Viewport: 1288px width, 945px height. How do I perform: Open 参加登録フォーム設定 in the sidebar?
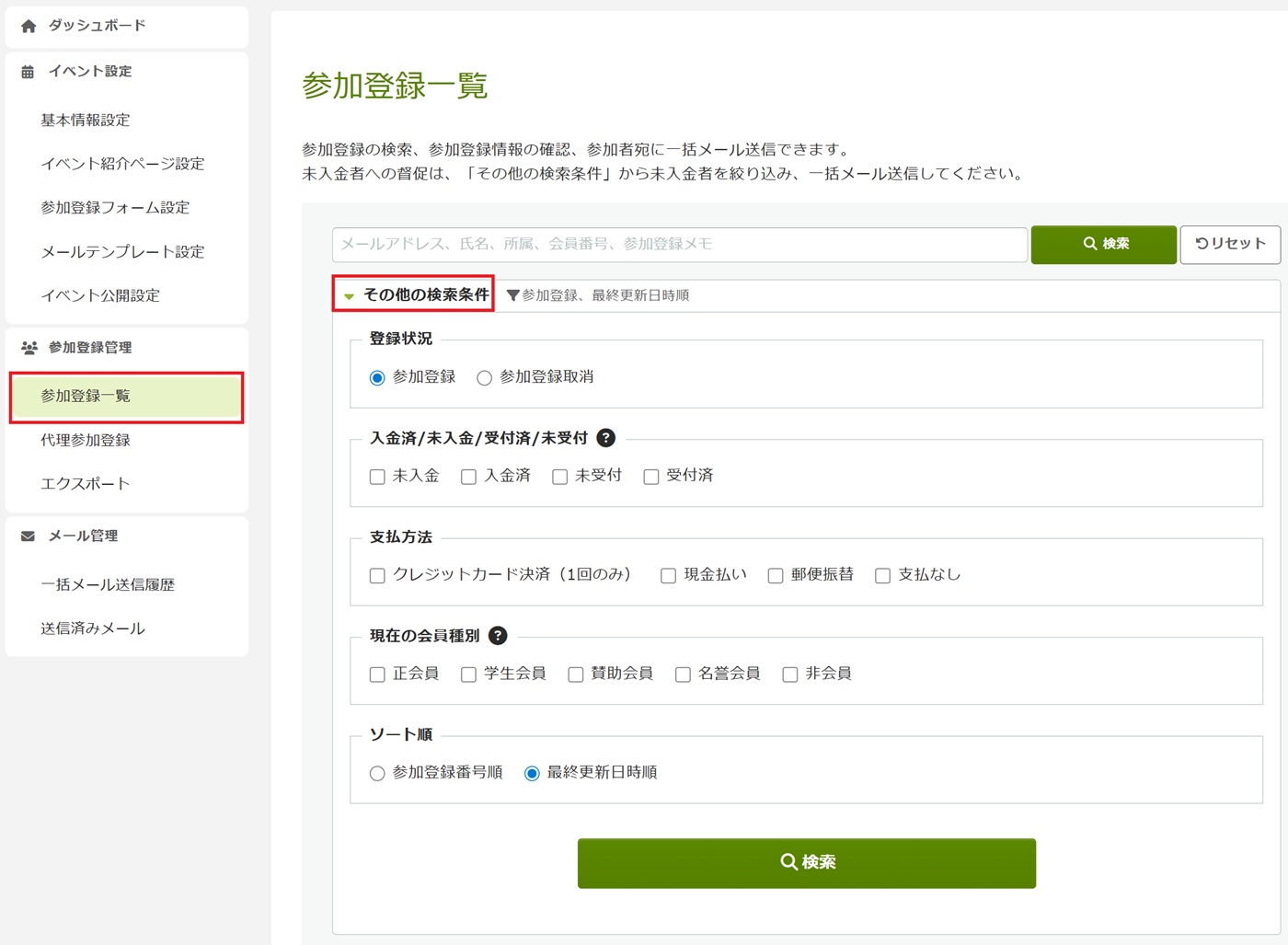(115, 208)
